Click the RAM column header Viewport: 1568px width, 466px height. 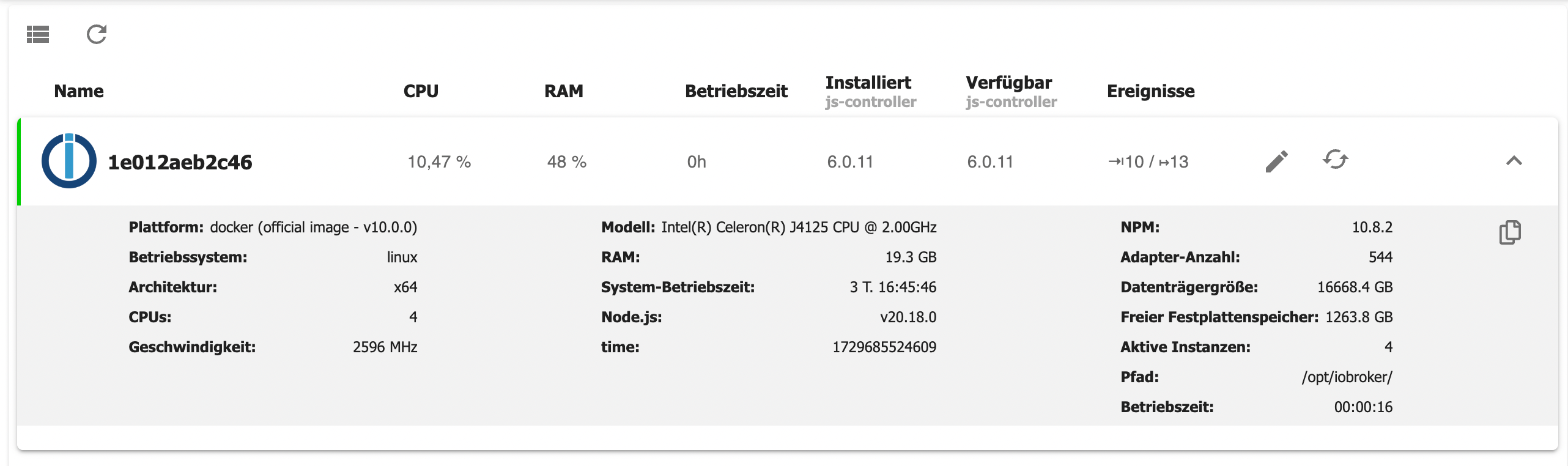click(x=563, y=91)
